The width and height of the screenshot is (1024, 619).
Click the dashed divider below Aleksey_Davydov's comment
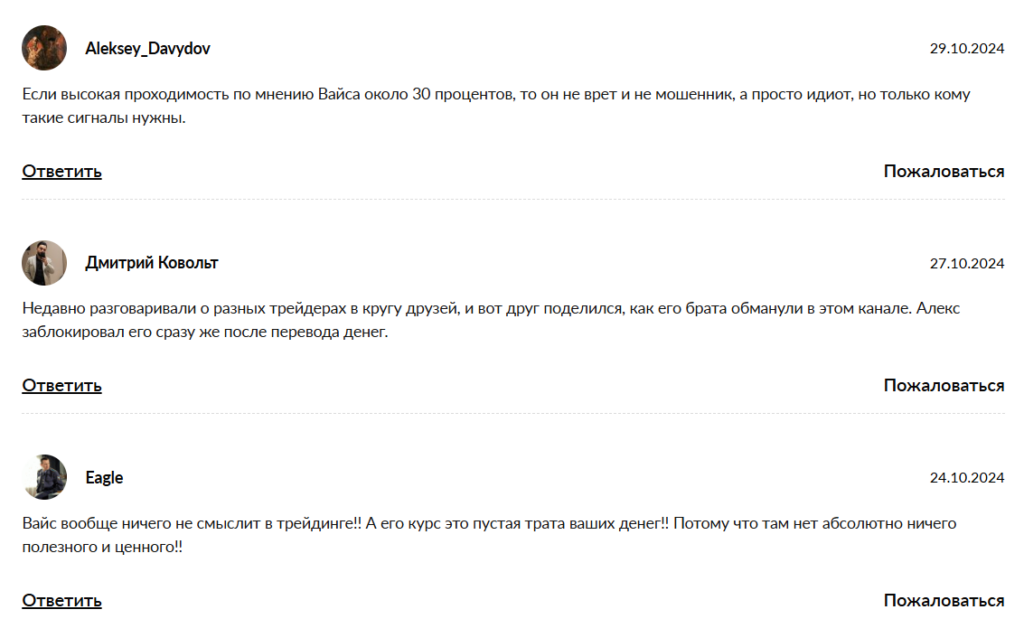[x=513, y=199]
